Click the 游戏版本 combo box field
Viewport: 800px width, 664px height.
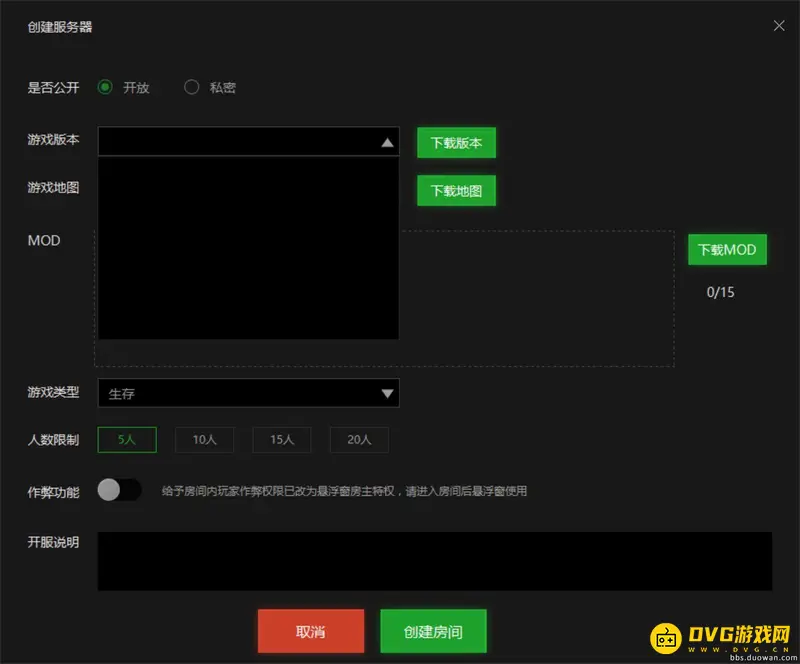tap(238, 142)
